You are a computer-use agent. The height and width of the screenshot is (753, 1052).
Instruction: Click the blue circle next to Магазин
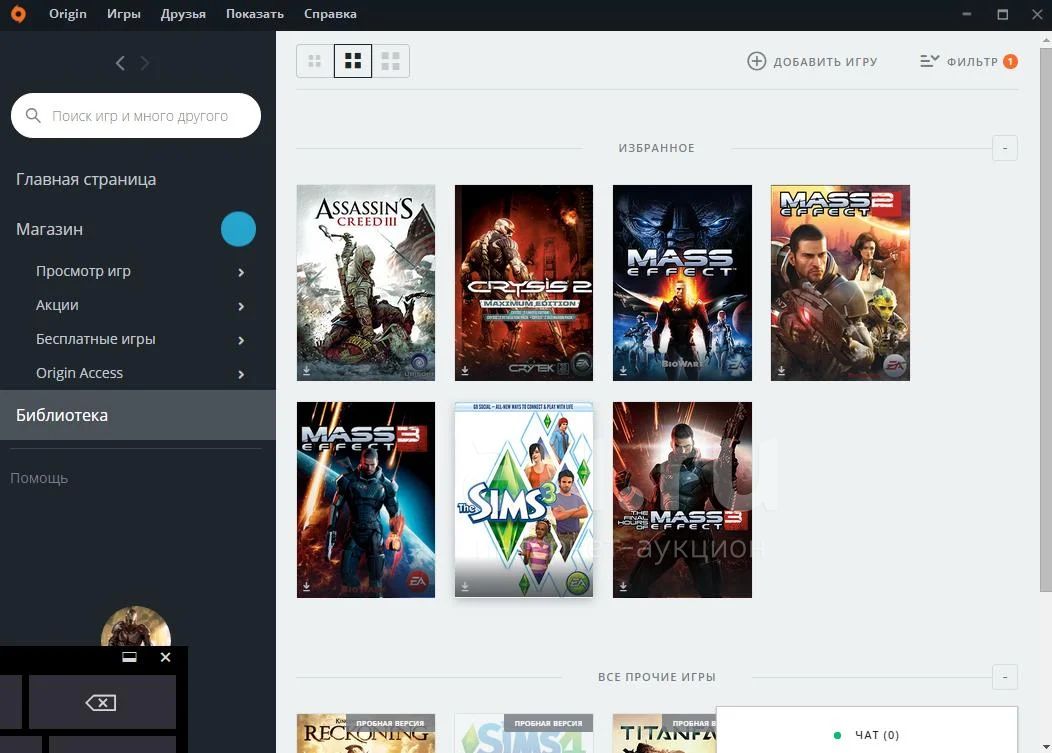[238, 229]
